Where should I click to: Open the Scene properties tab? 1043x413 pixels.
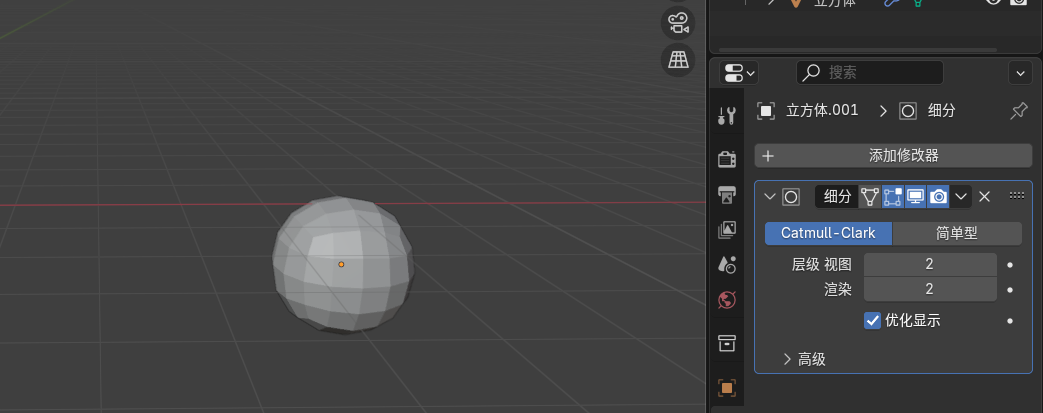click(x=727, y=265)
